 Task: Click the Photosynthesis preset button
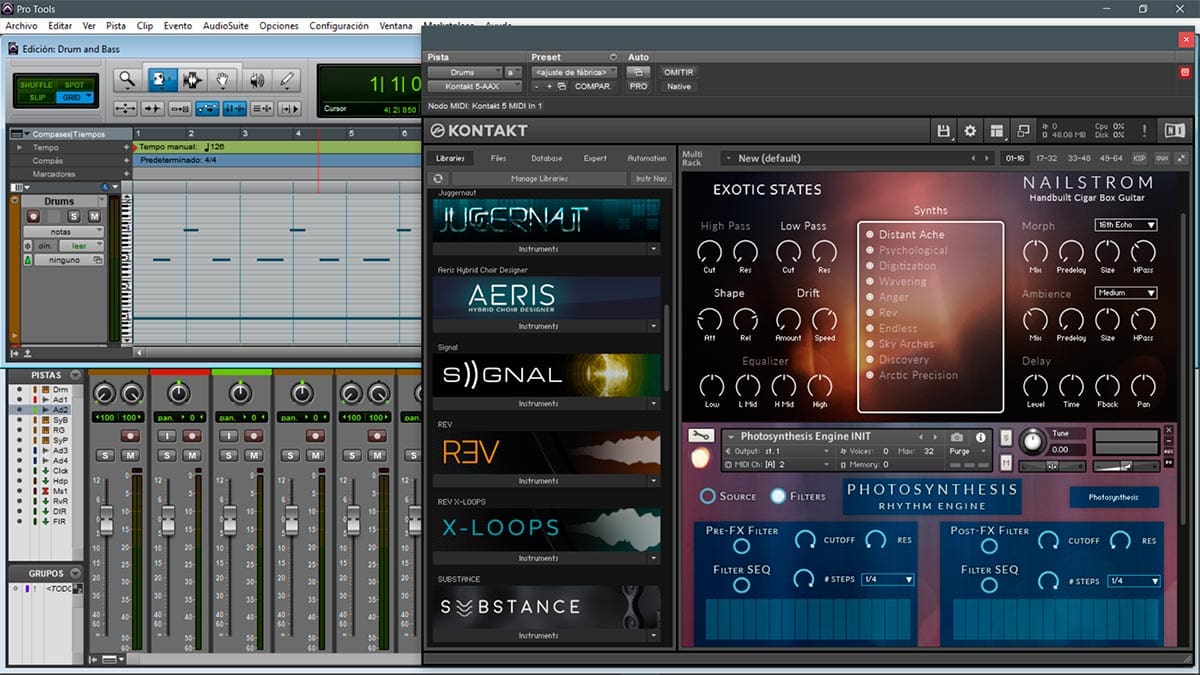1113,497
